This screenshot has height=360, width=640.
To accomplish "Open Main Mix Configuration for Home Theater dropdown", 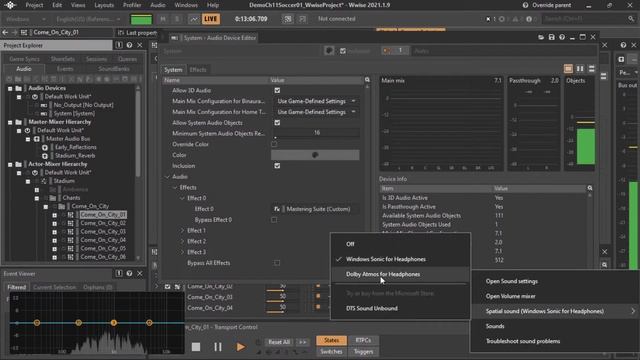I will 315,112.
